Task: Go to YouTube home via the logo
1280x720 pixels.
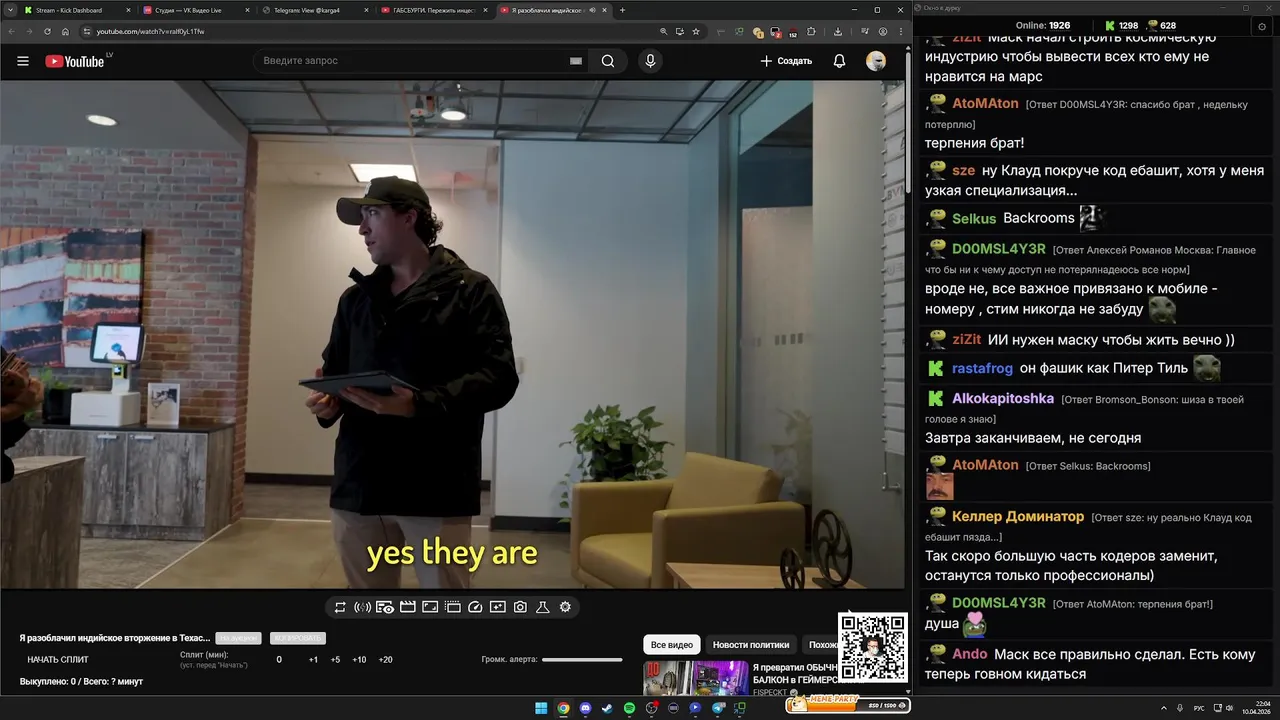Action: coord(75,61)
